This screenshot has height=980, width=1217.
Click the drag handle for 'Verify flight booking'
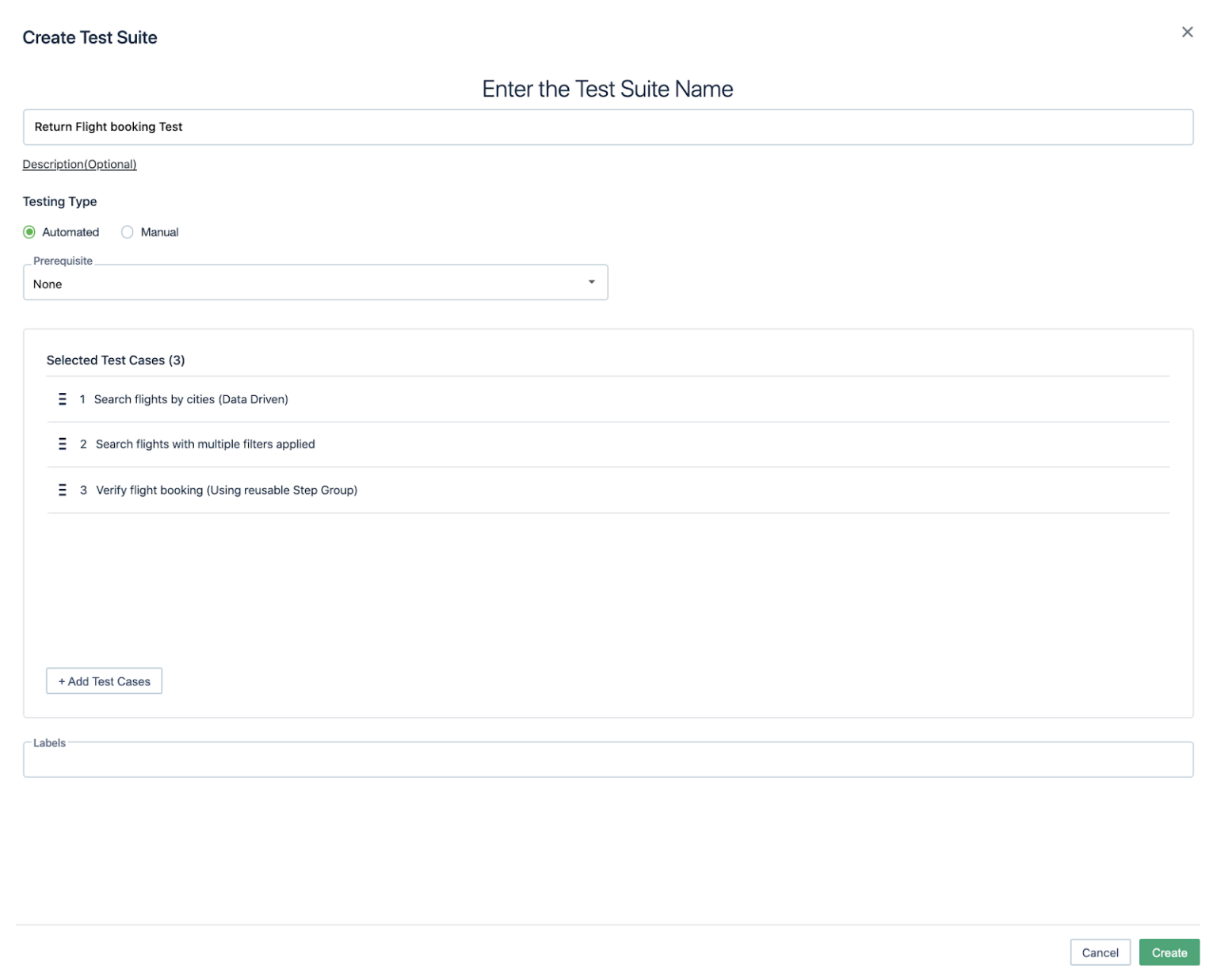click(x=62, y=490)
